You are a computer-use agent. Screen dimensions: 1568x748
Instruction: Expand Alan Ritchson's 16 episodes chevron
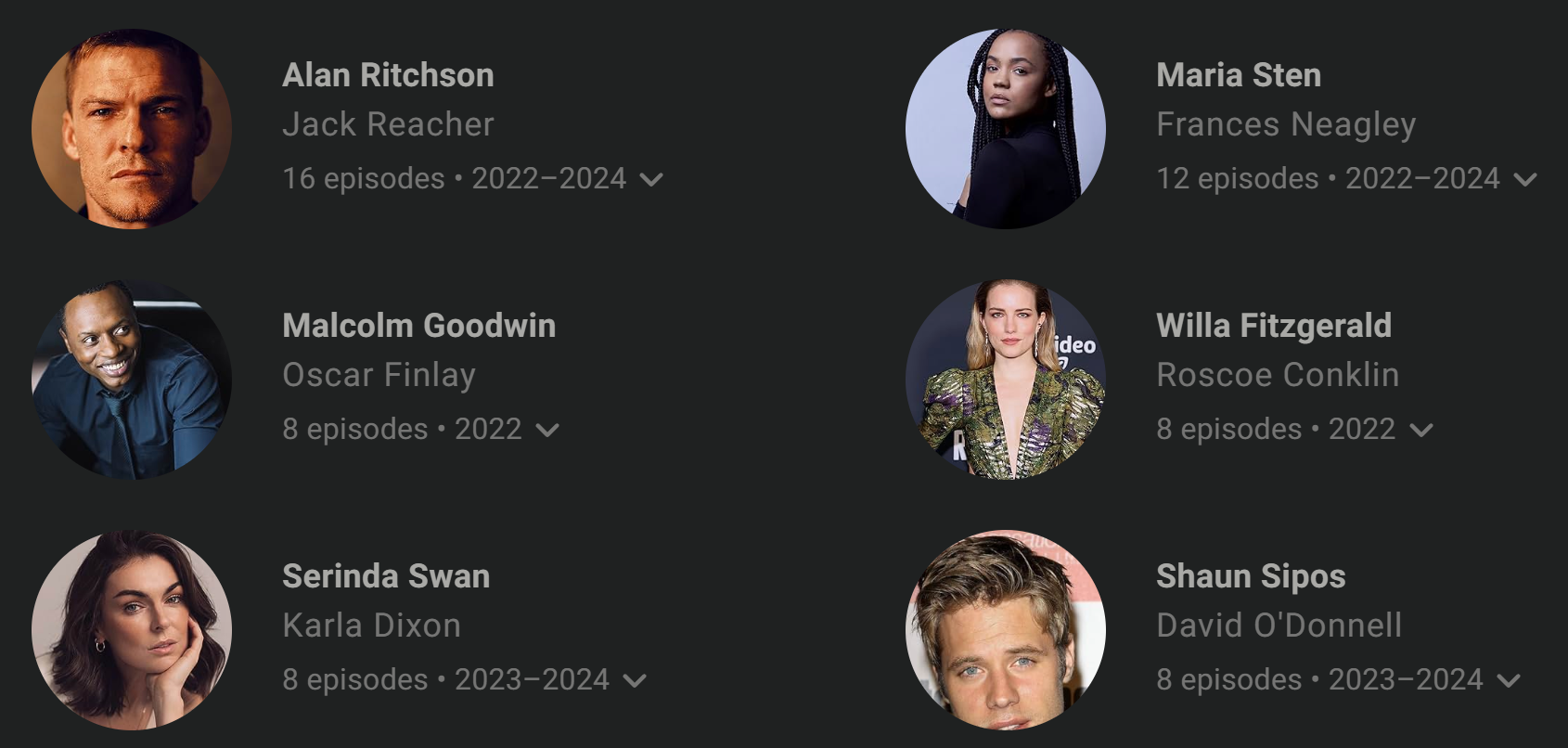(x=651, y=179)
